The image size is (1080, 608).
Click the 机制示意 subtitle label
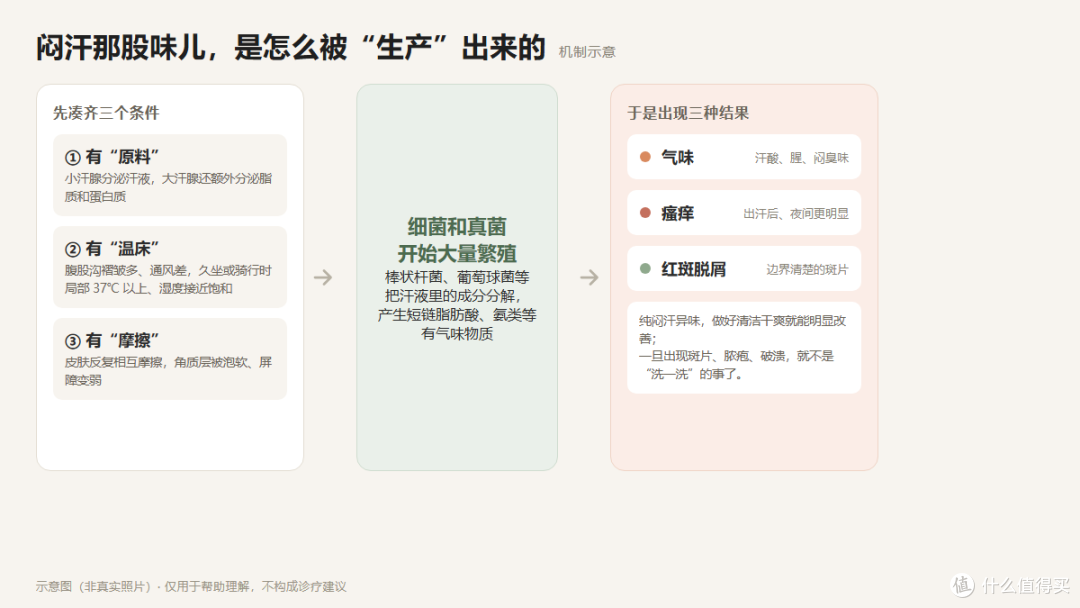587,52
